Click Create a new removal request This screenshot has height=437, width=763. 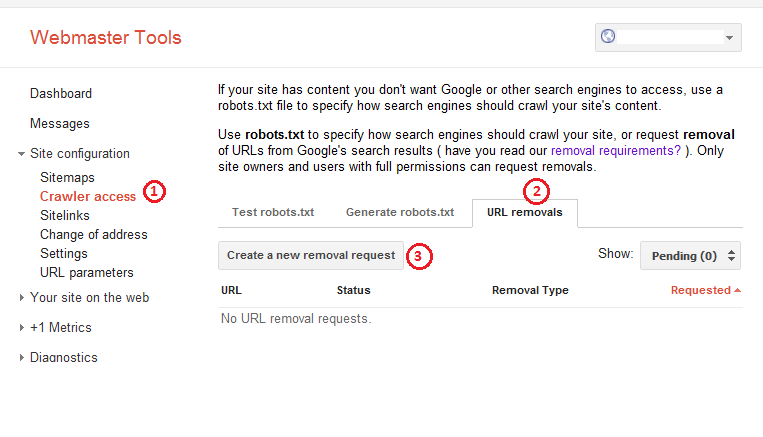[311, 255]
